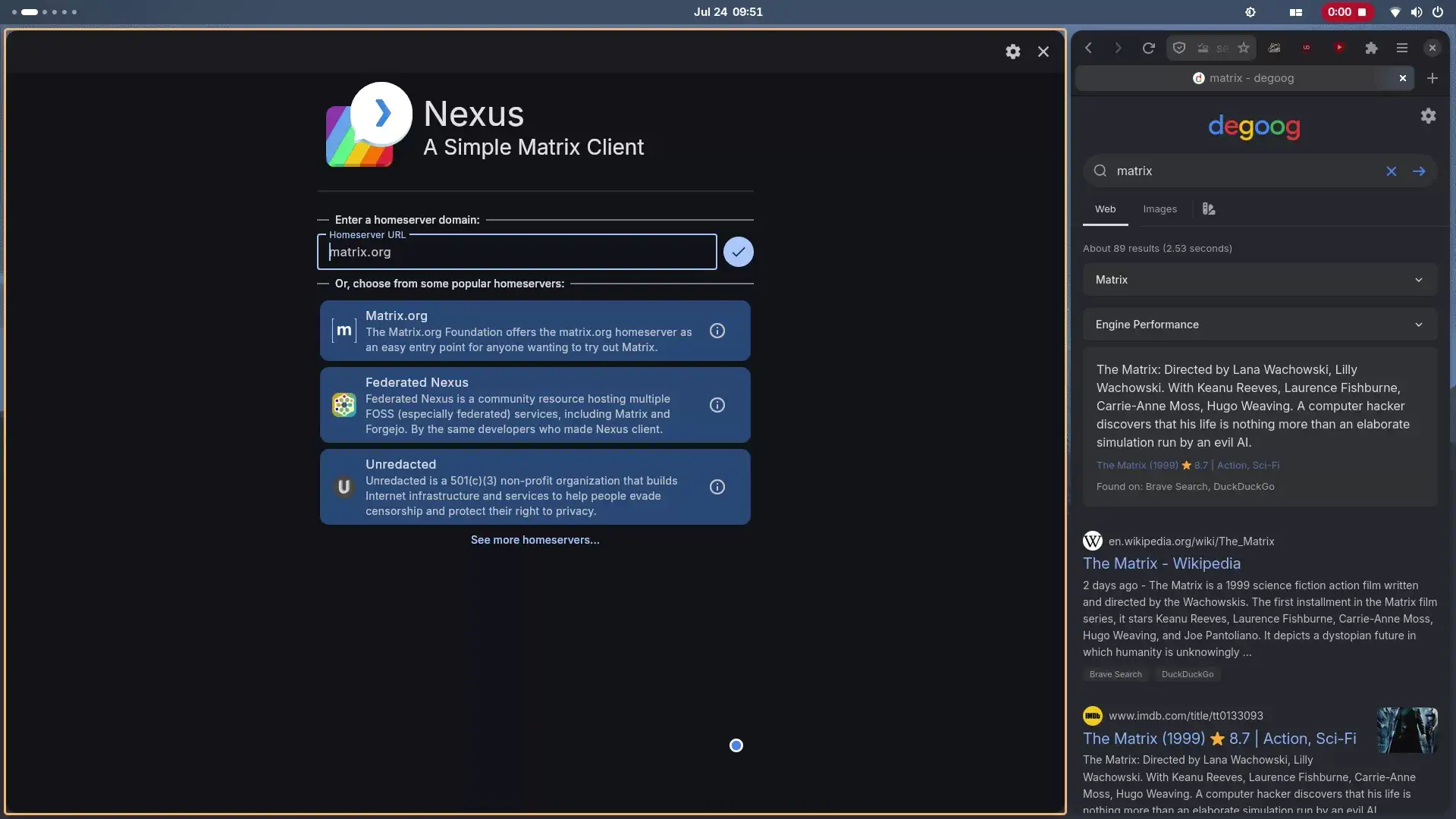1456x819 pixels.
Task: Expand the Engine Performance panel
Action: click(1260, 325)
